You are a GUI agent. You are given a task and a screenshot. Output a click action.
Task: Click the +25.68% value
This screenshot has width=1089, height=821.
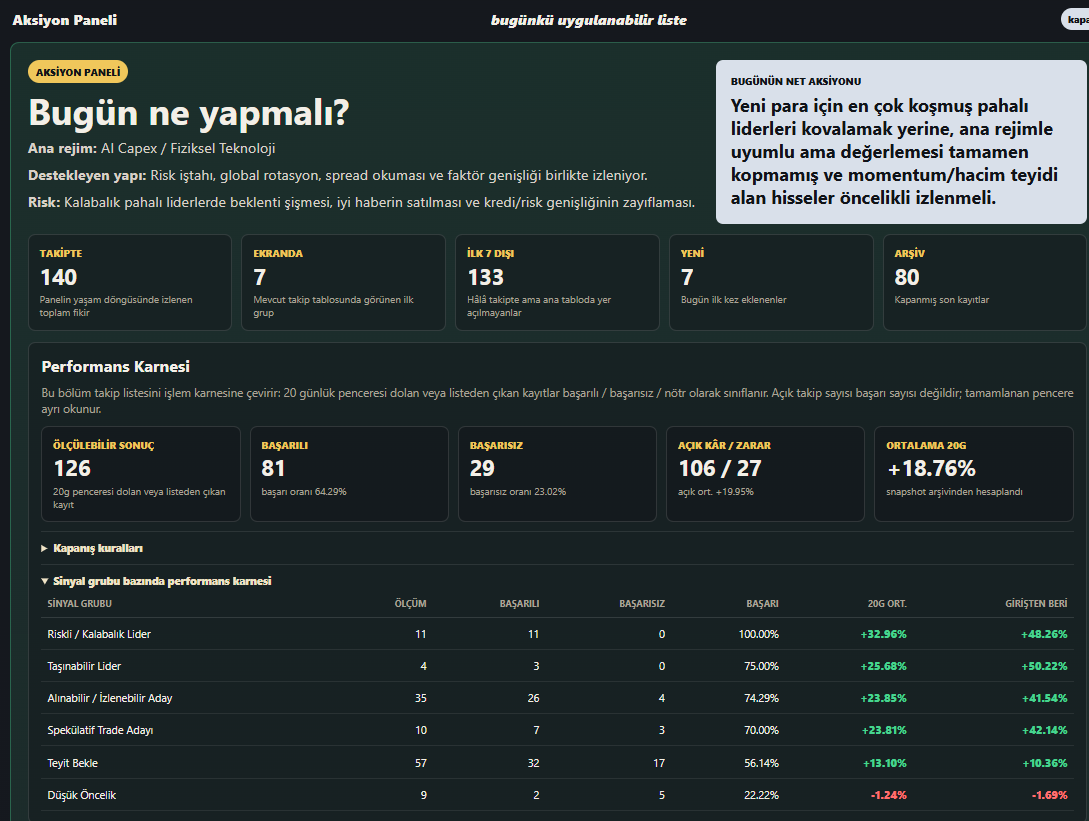click(883, 666)
